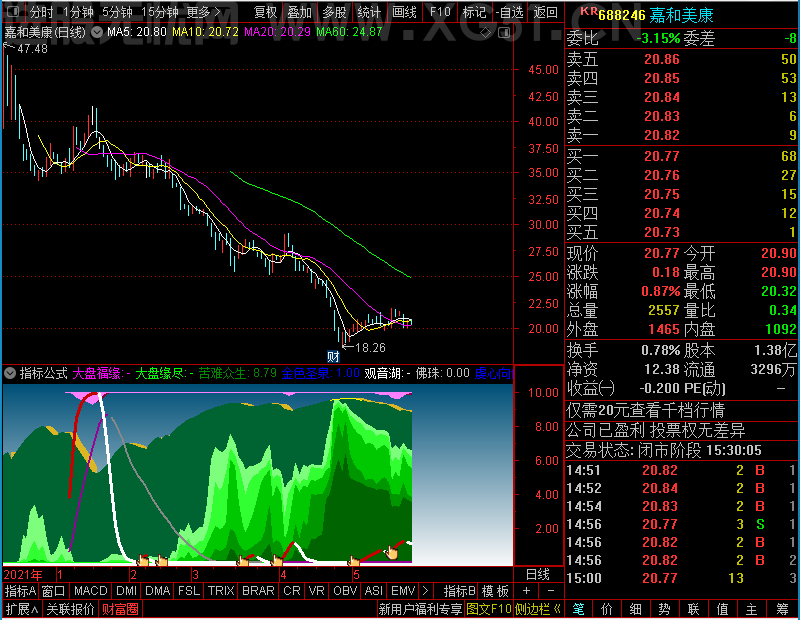Open the 新用户福利专享 link

(x=420, y=609)
